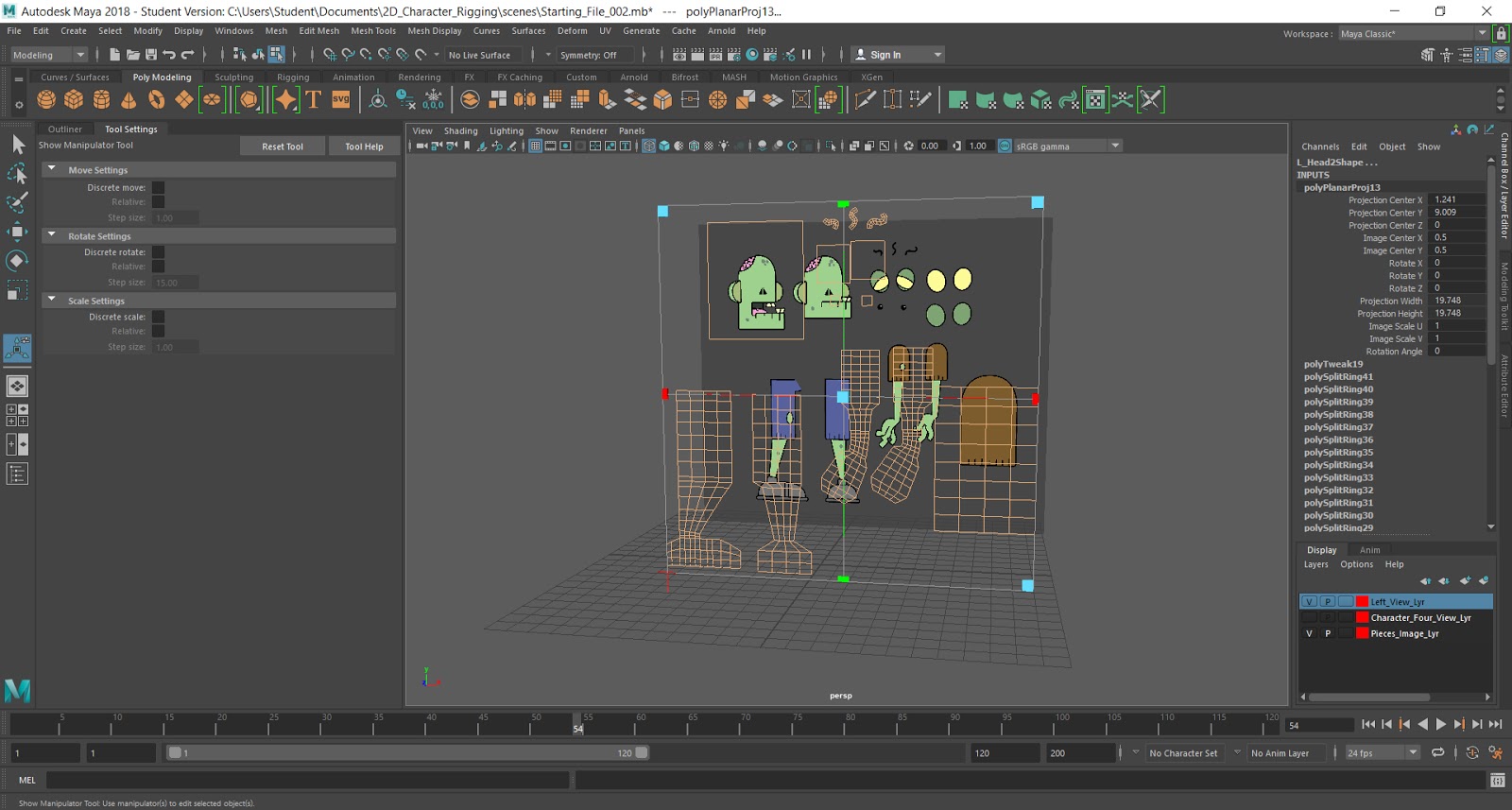Open the sRGB gamma view transform dropdown

click(1115, 146)
